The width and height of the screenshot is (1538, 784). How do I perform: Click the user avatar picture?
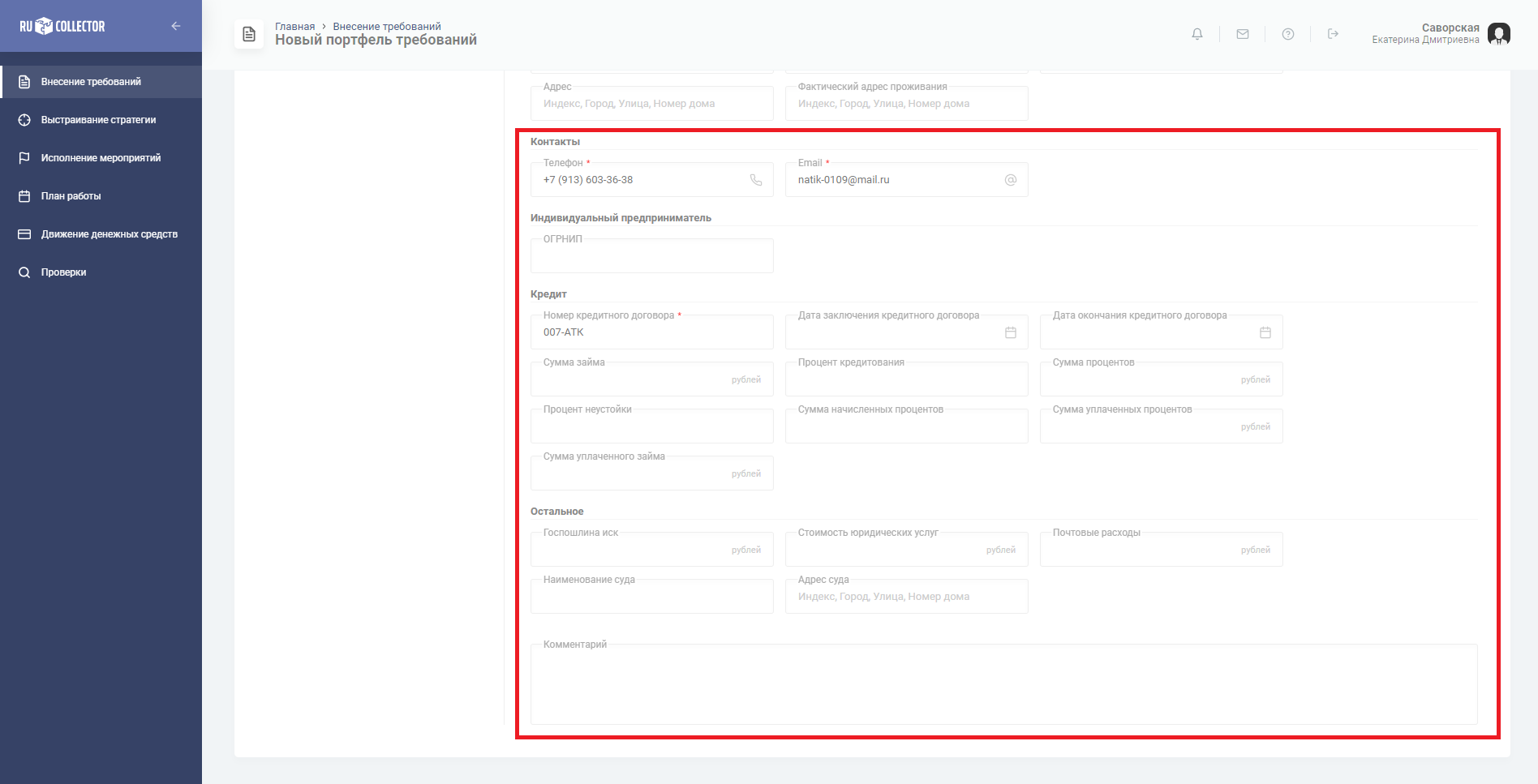click(x=1499, y=34)
